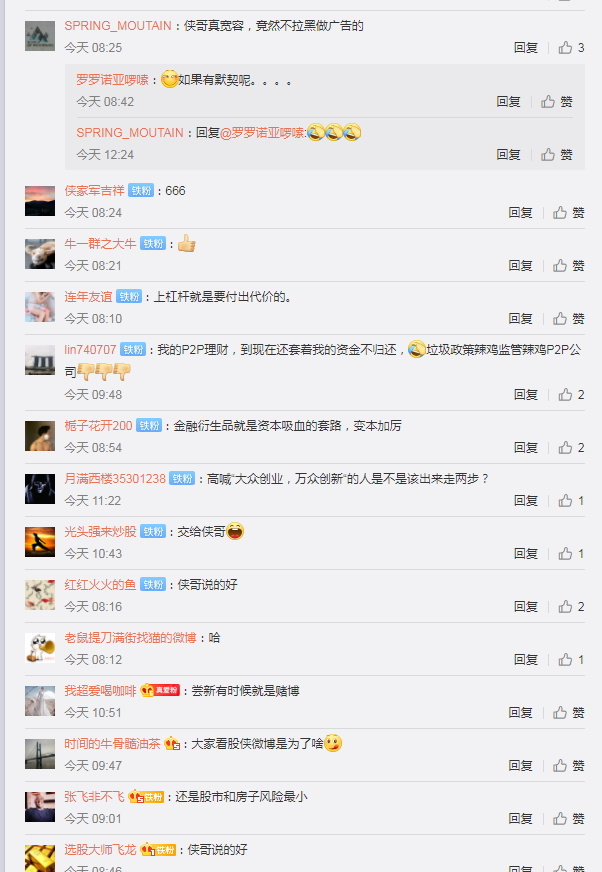Open 牛一群之大牛's profile link
Viewport: 602px width, 872px height.
(100, 244)
